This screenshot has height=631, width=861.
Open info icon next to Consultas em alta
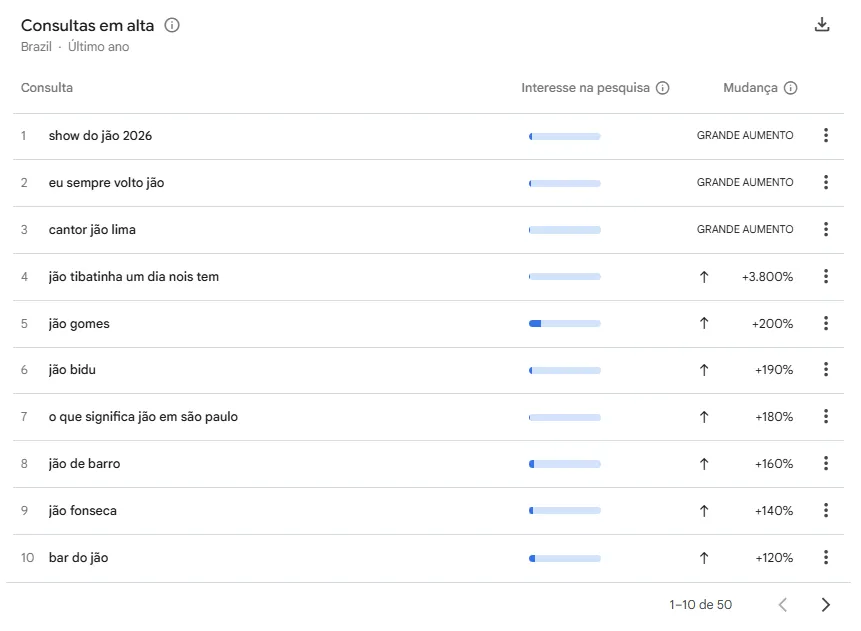click(x=172, y=25)
